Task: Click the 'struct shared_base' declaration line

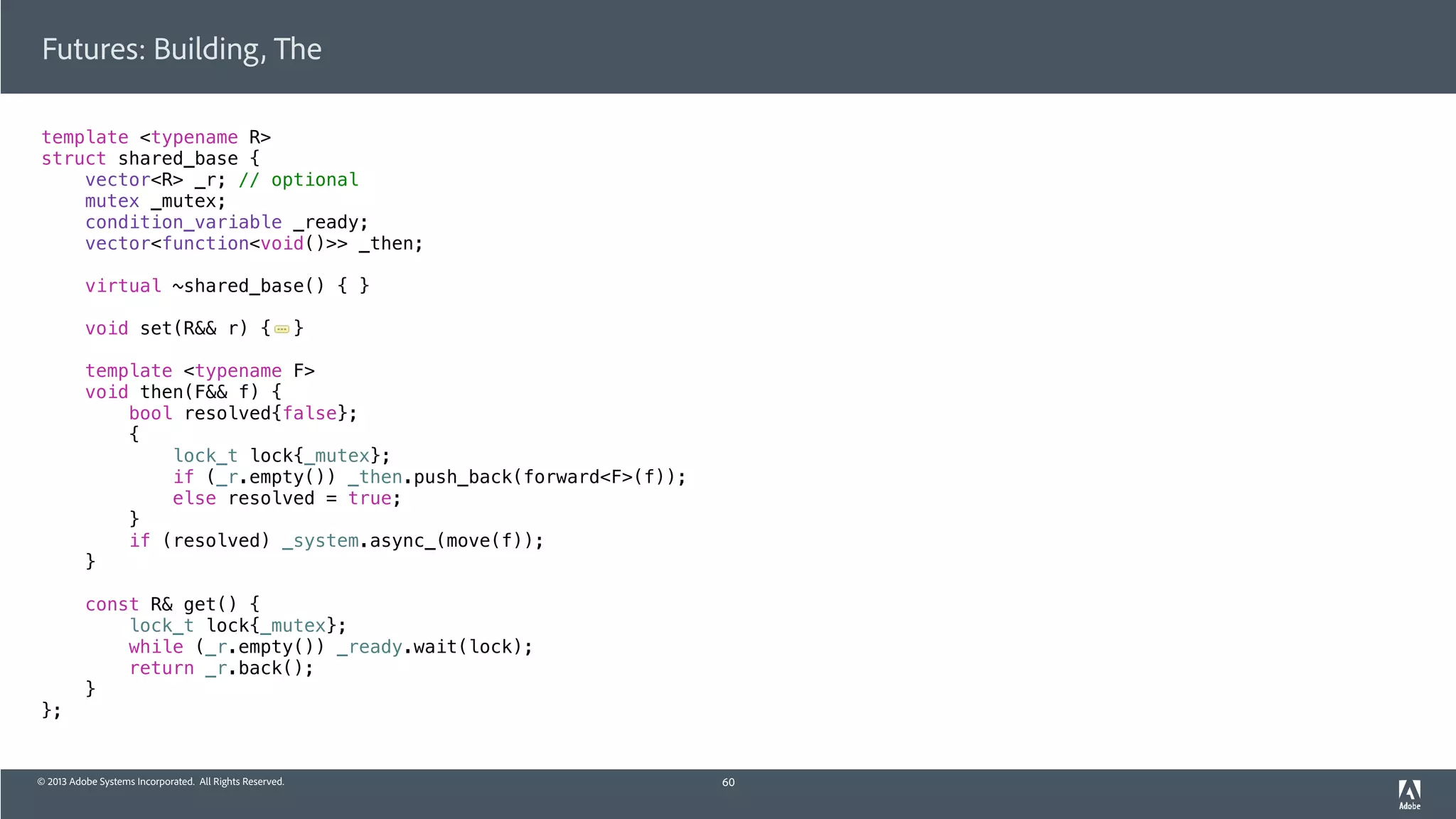Action: click(x=150, y=159)
